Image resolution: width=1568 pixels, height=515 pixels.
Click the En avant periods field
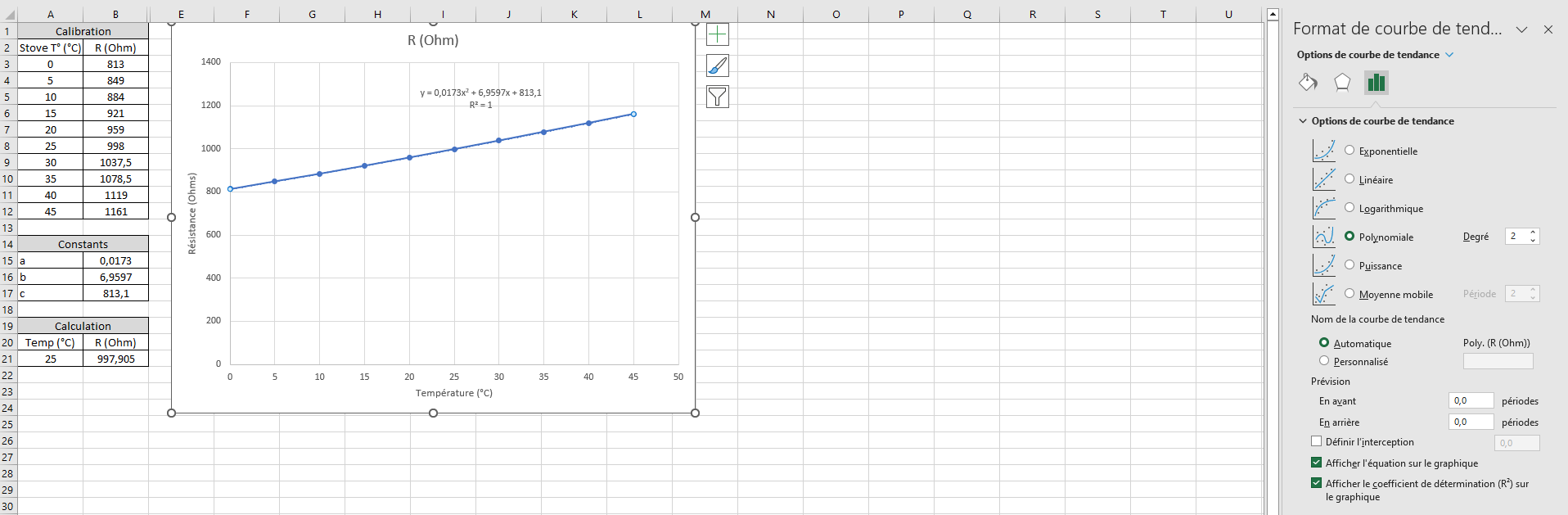click(x=1471, y=401)
